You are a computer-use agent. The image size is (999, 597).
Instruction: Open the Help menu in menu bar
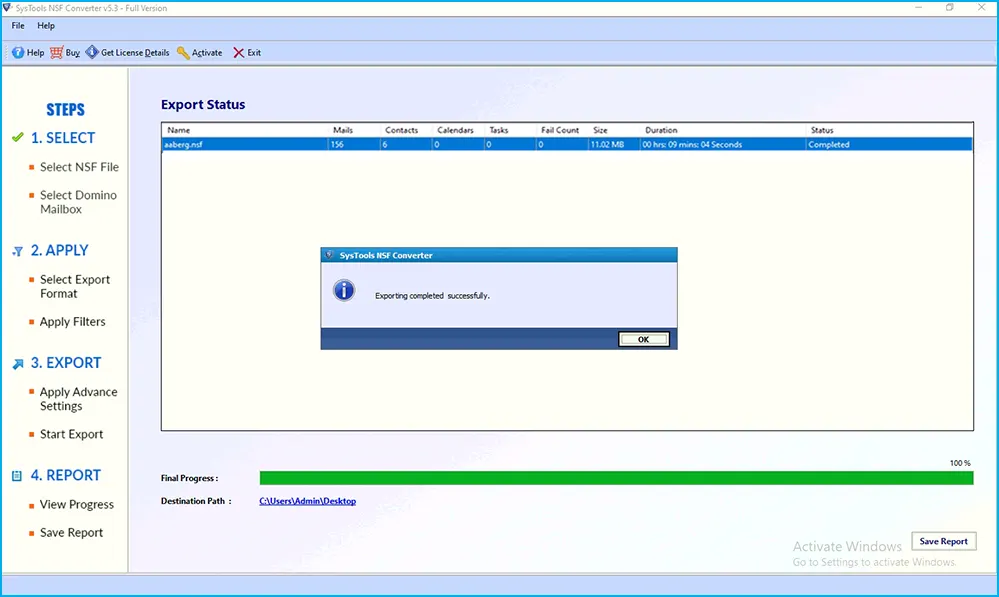[x=46, y=26]
